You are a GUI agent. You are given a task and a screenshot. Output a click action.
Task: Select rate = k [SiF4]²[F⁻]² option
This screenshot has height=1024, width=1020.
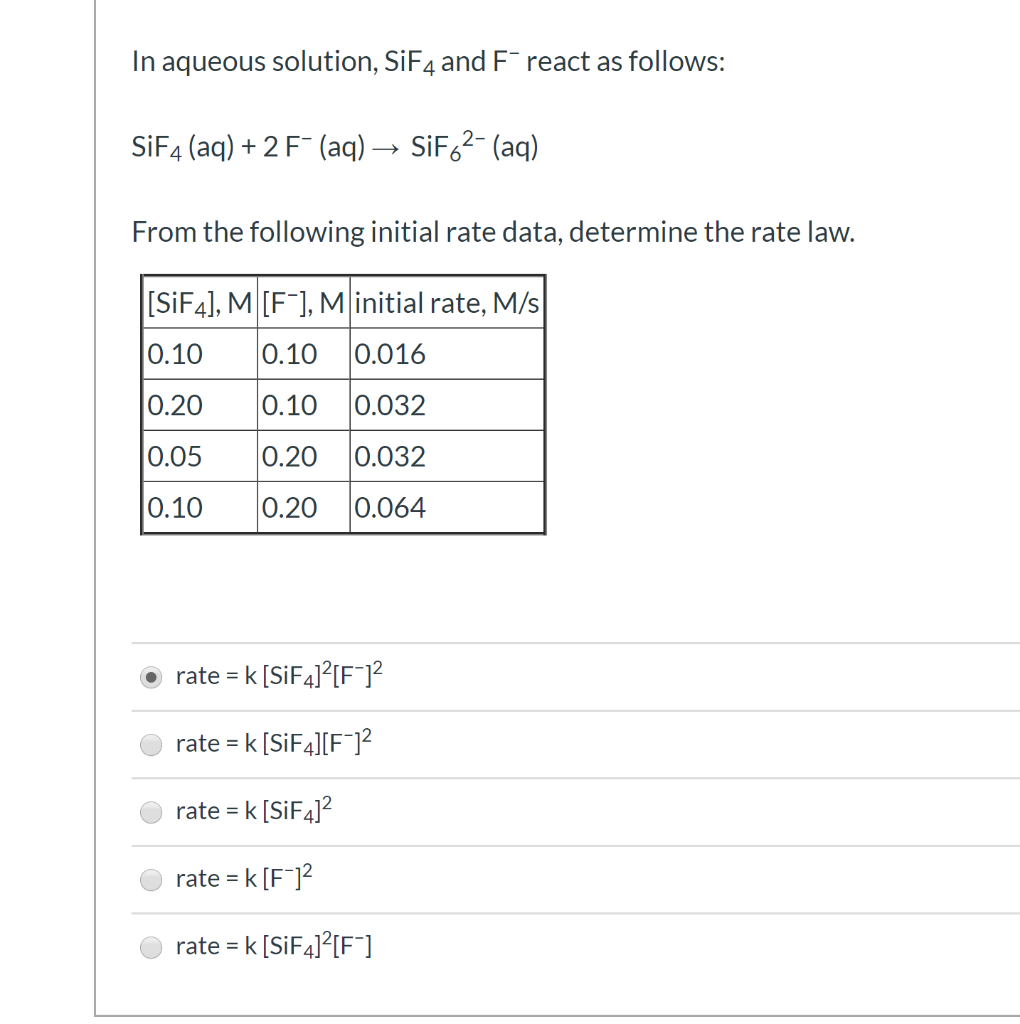pyautogui.click(x=151, y=677)
